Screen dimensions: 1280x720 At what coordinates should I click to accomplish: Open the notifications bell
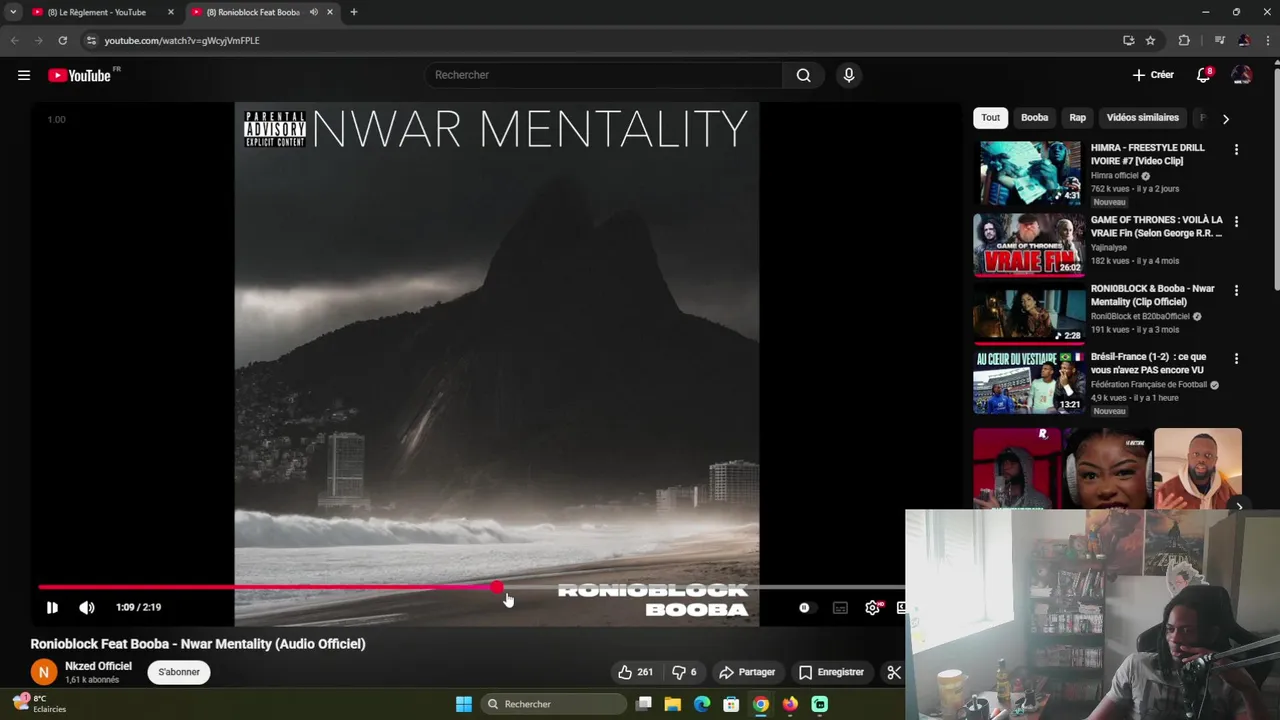1204,75
